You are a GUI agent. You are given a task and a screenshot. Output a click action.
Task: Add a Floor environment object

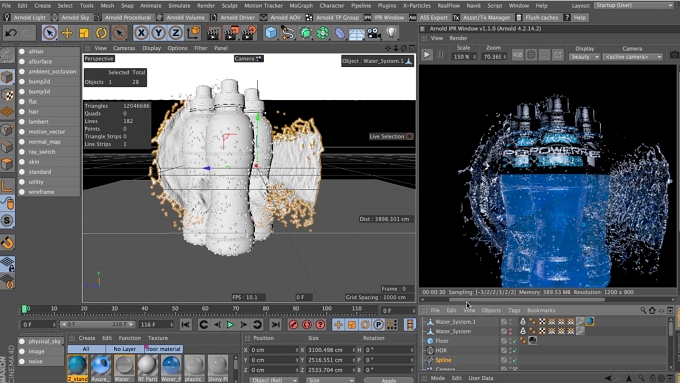coord(356,33)
